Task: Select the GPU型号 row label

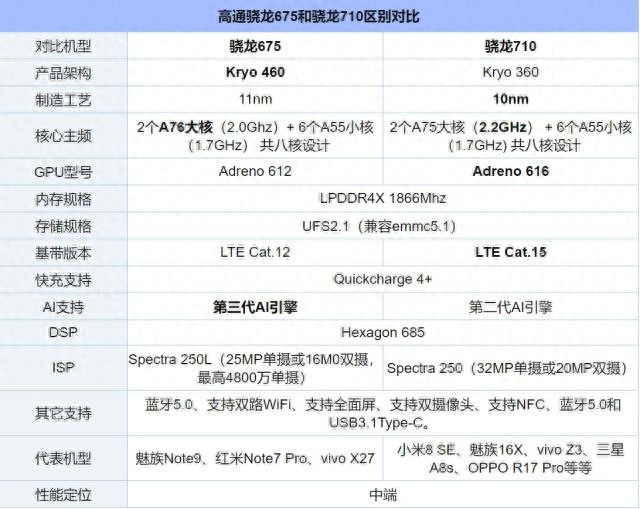Action: click(x=63, y=172)
